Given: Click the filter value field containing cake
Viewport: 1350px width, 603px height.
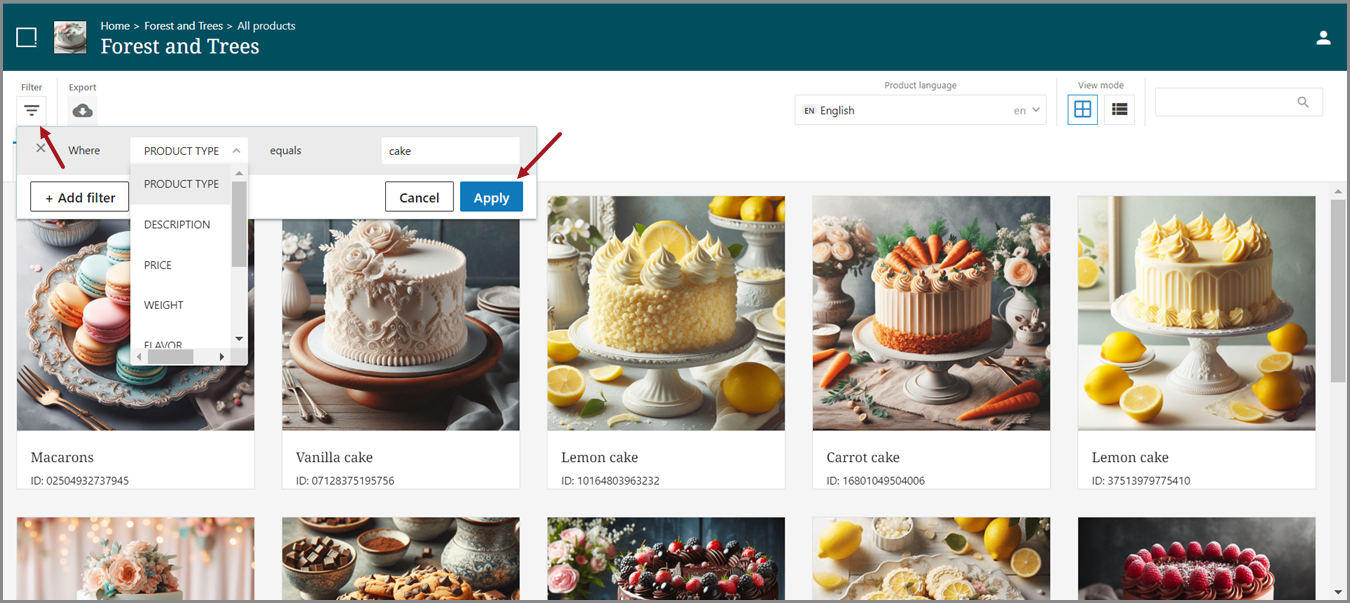Looking at the screenshot, I should click(450, 151).
